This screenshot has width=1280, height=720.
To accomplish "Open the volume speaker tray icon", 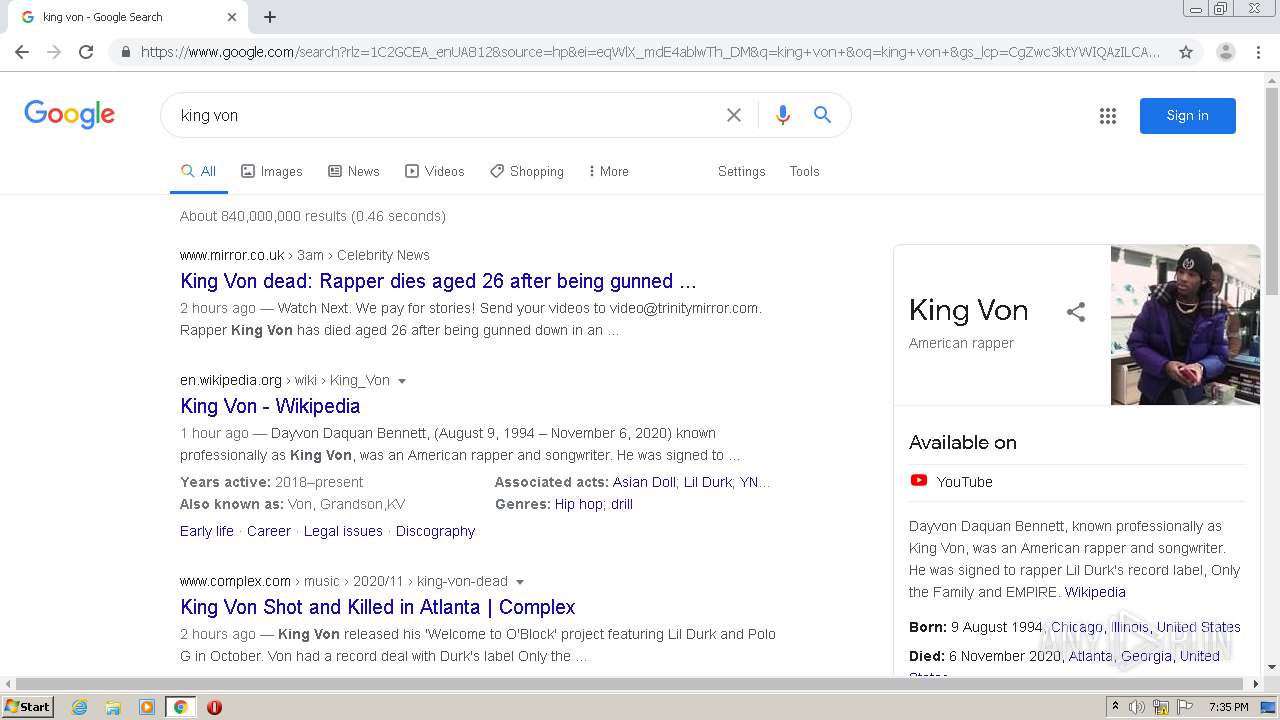I will (x=1137, y=707).
